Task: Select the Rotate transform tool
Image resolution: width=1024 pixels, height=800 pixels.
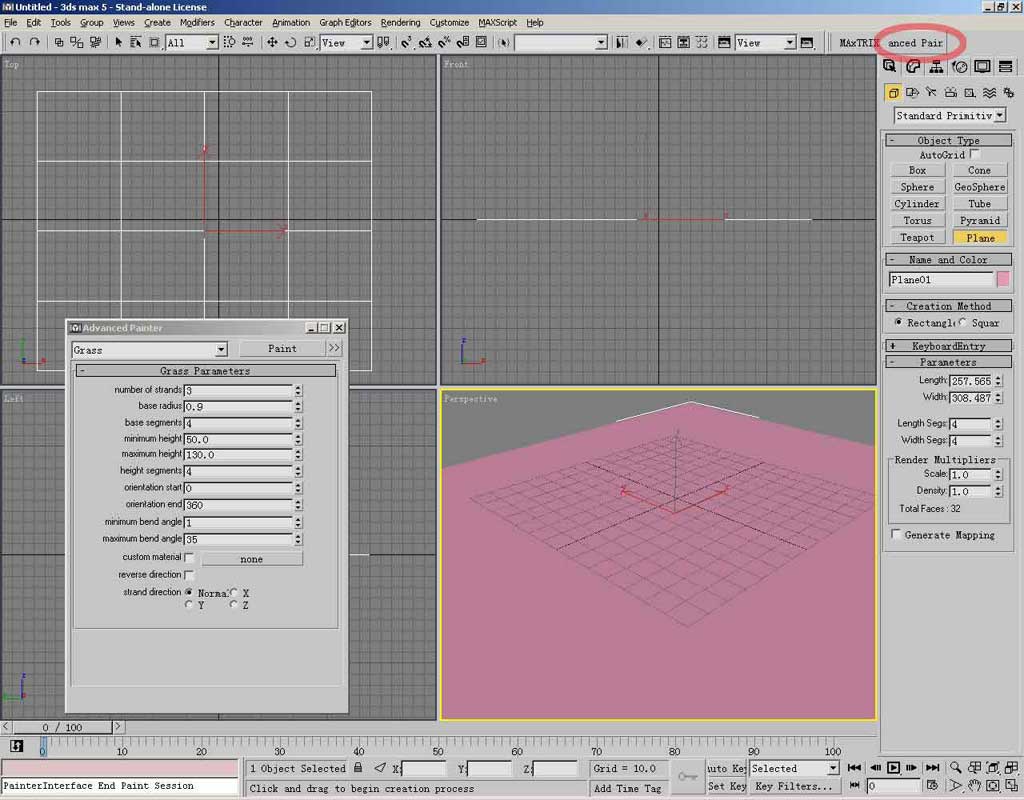Action: (x=290, y=42)
